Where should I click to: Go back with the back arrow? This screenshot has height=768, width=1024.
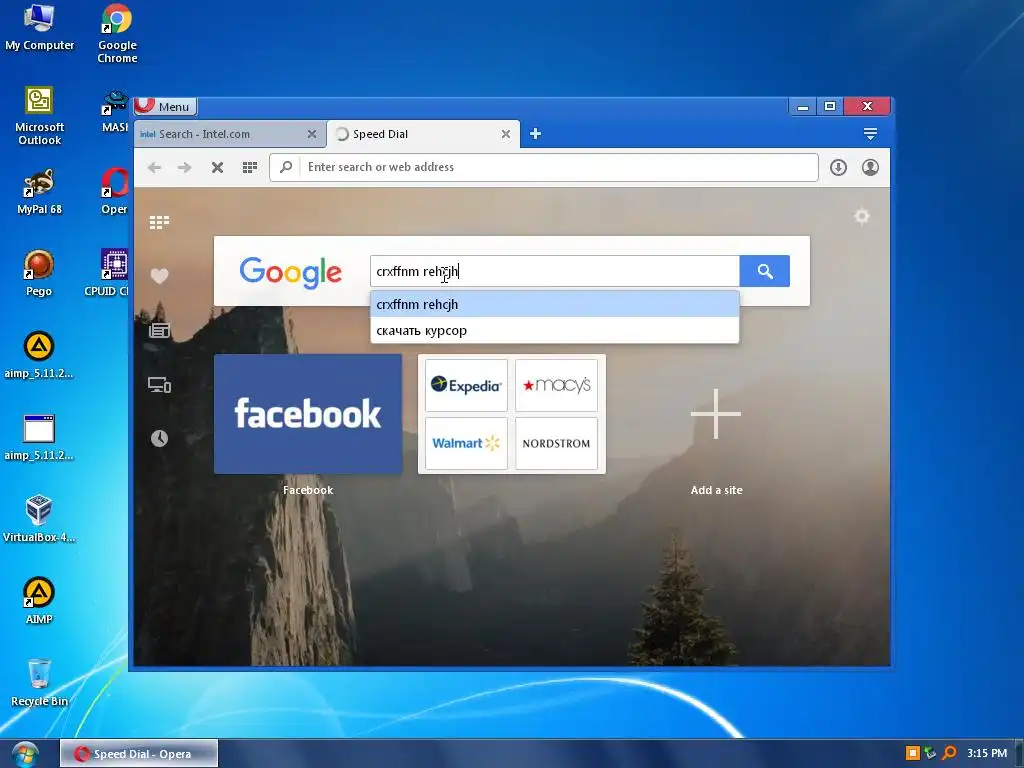(154, 167)
